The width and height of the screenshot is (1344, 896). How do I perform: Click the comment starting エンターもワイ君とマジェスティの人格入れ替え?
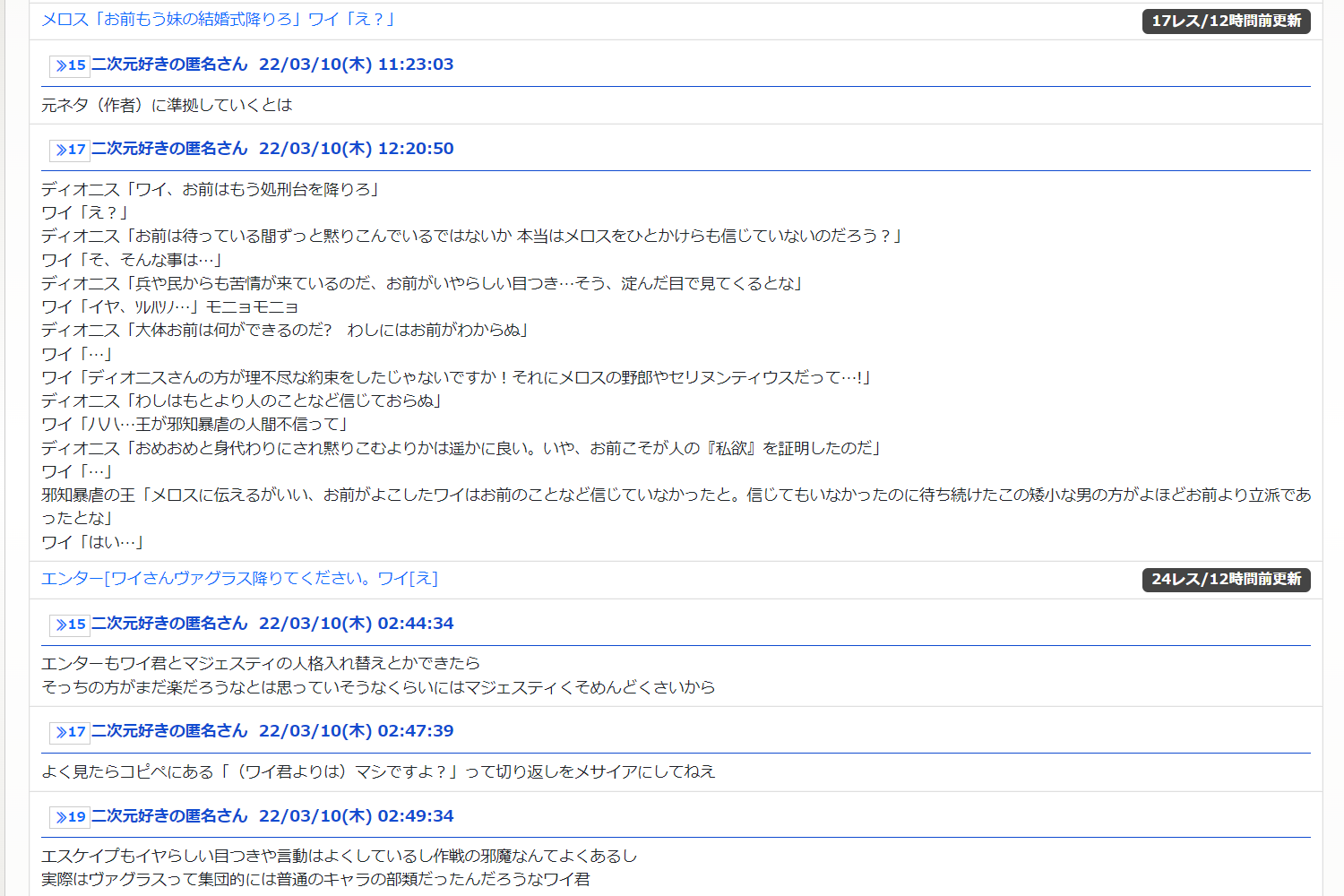(x=261, y=663)
